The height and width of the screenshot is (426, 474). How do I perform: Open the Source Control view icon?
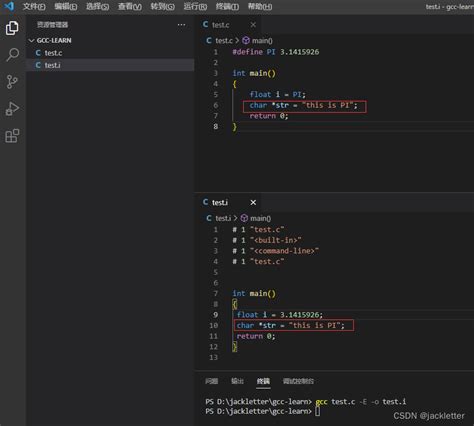tap(12, 82)
